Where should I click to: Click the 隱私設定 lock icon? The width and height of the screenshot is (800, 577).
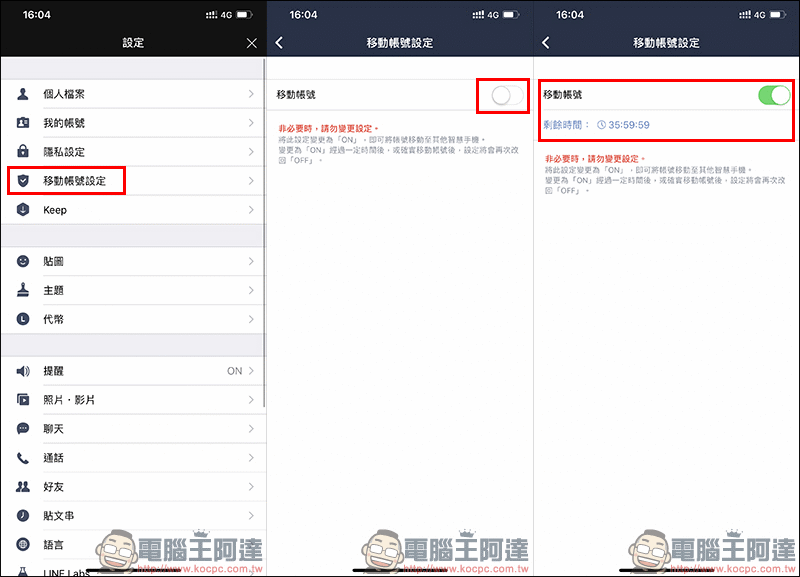[22, 152]
